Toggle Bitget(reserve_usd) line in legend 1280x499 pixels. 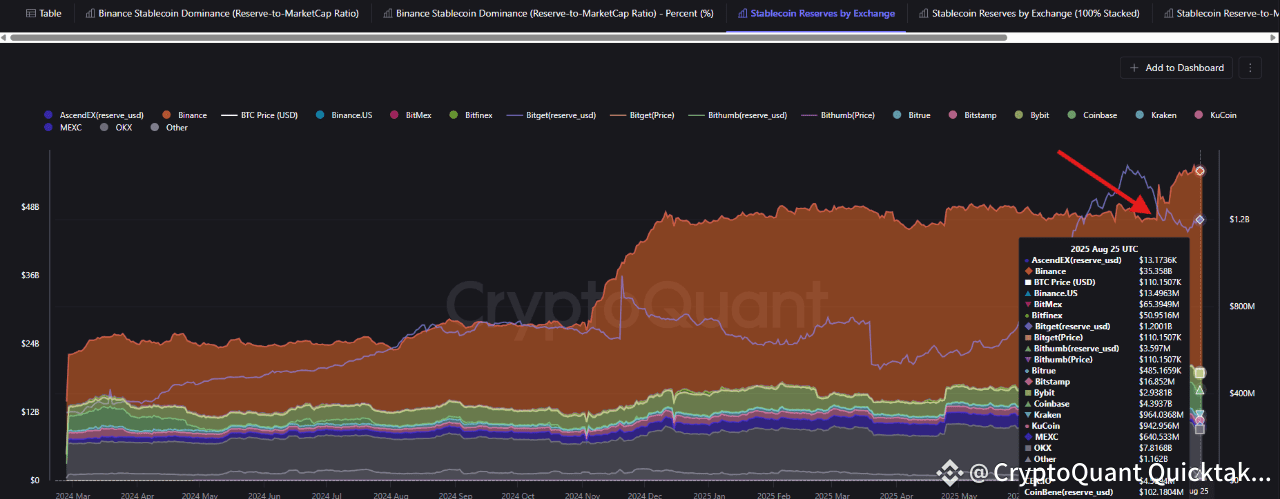550,115
